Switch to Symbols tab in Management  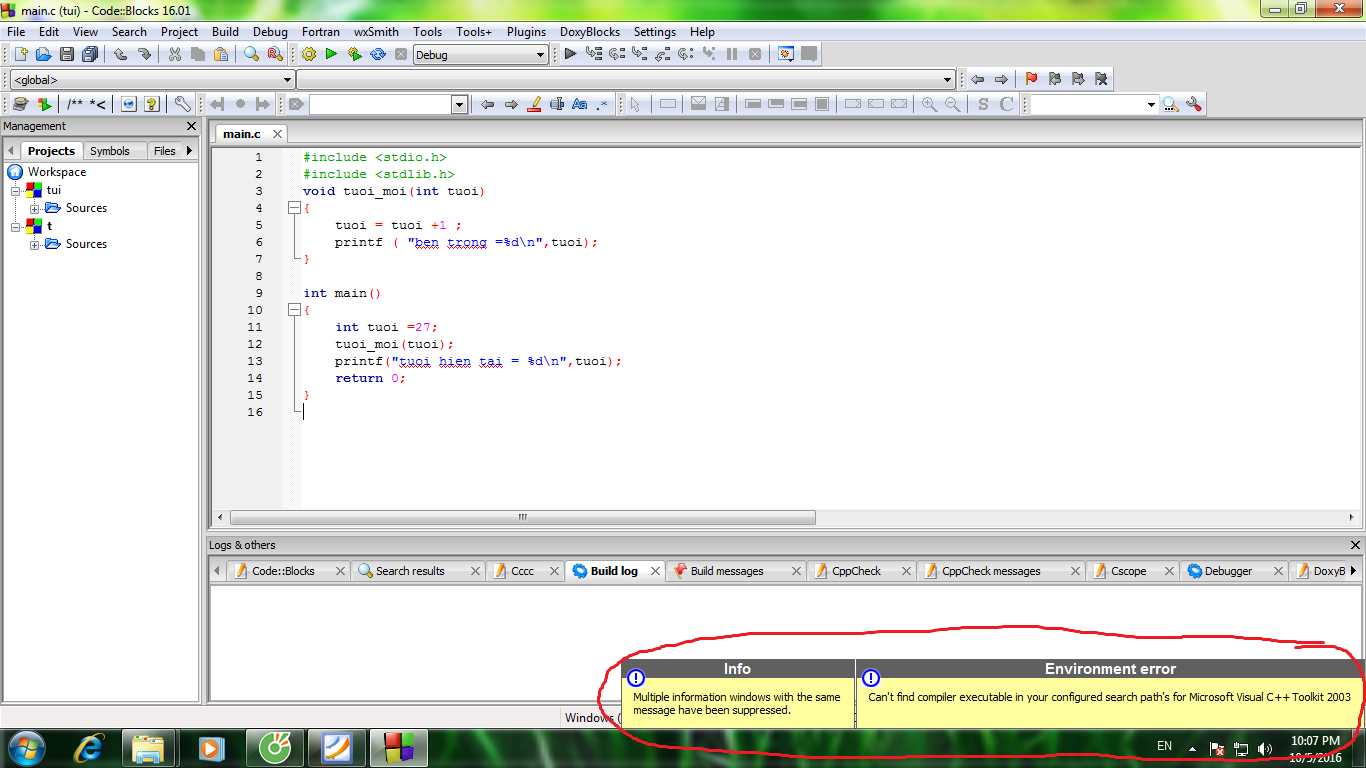pyautogui.click(x=109, y=151)
